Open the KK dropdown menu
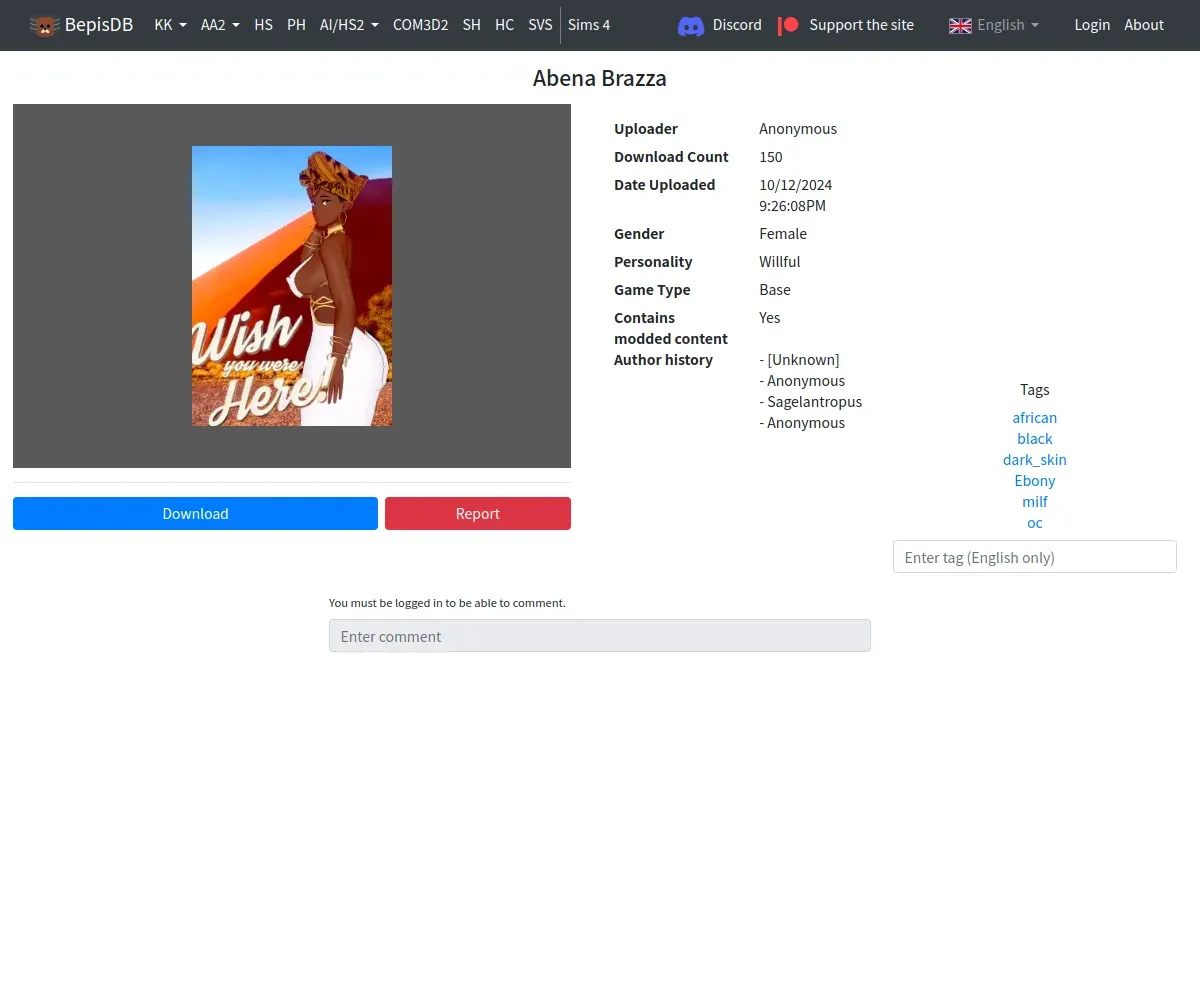This screenshot has width=1200, height=1000. pos(170,25)
